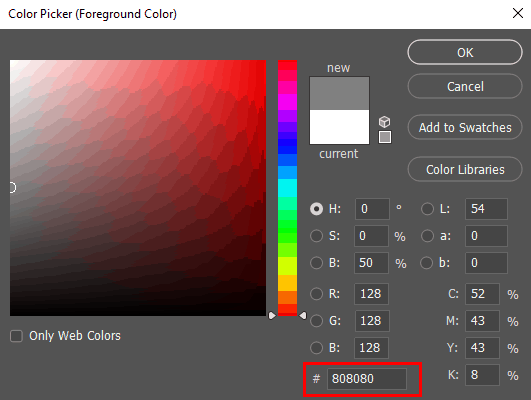Enable the Only Web Colors checkbox

pyautogui.click(x=16, y=336)
